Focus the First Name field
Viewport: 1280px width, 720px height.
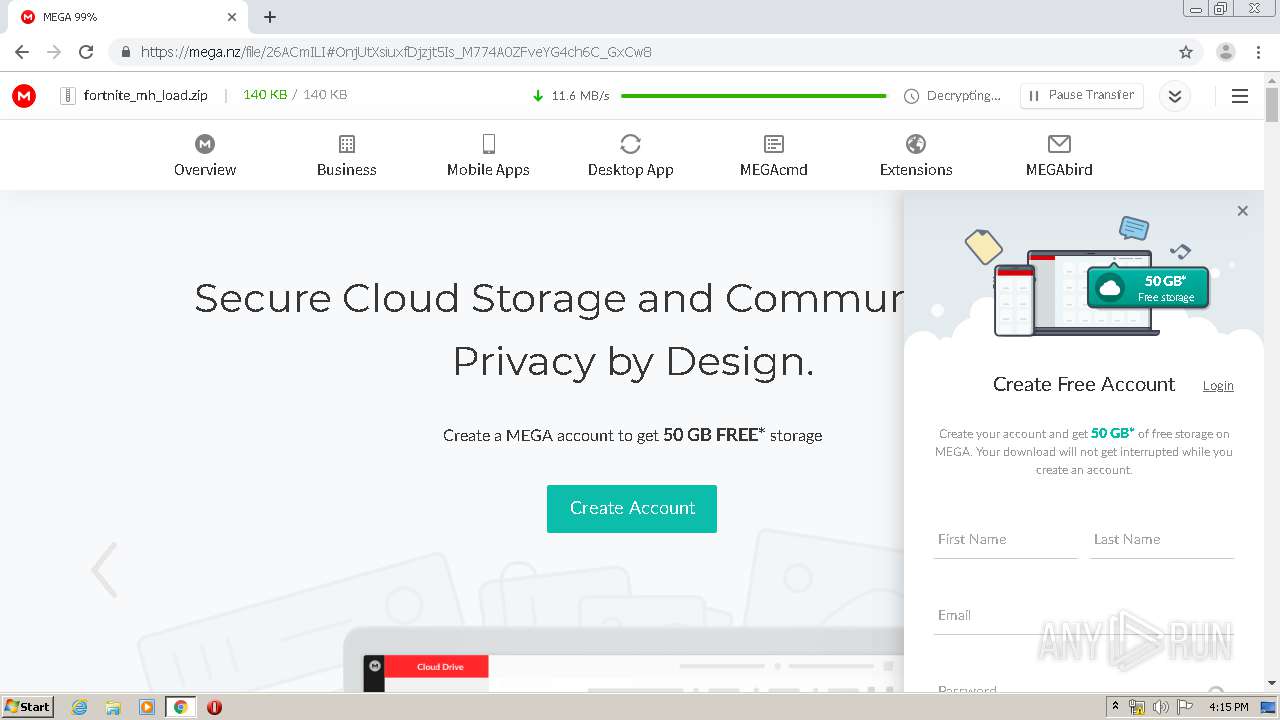pyautogui.click(x=1006, y=540)
